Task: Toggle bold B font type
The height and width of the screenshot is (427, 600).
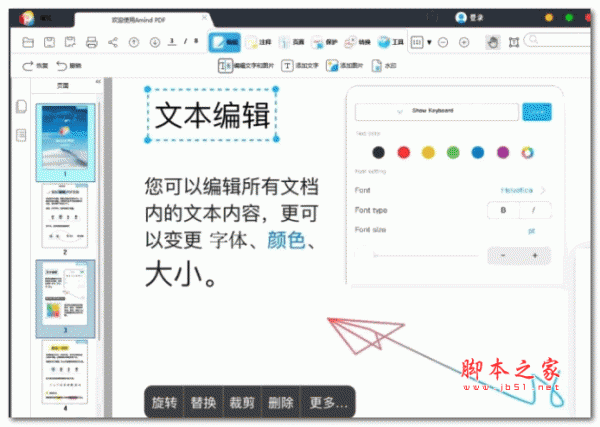Action: click(503, 210)
